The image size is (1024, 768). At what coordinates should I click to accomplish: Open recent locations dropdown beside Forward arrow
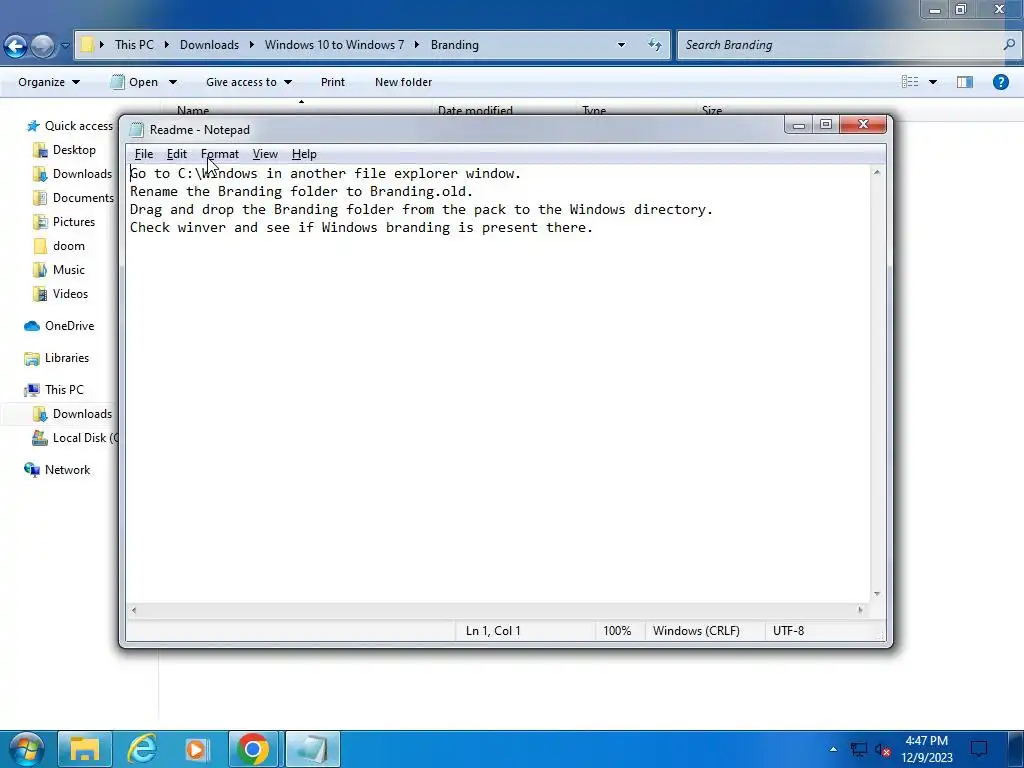[x=65, y=46]
